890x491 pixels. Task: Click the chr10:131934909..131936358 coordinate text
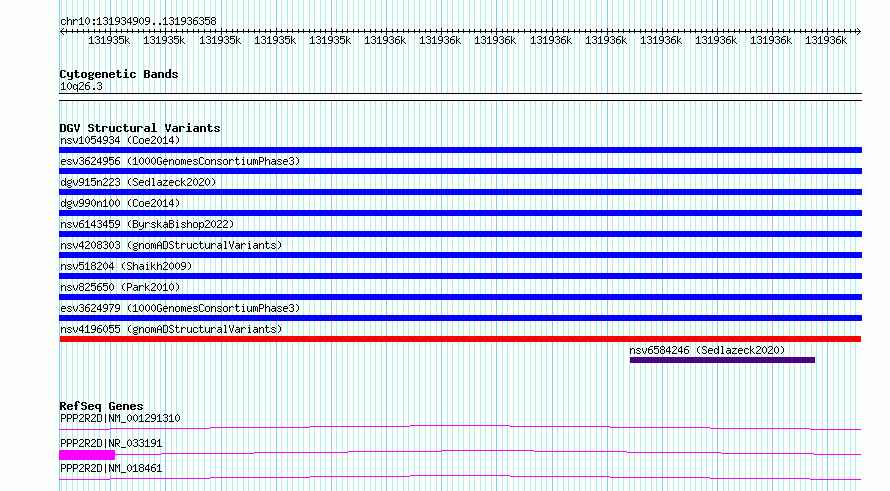[x=138, y=22]
